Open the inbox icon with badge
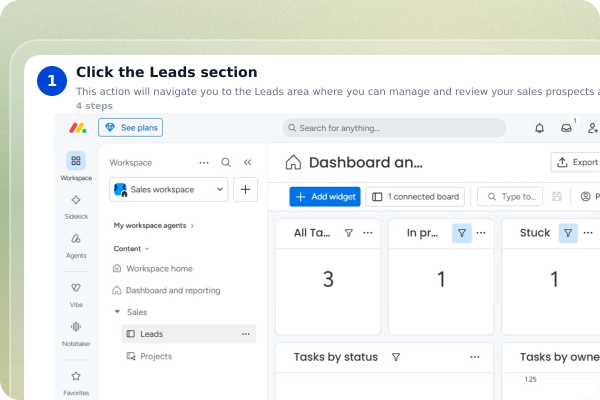Viewport: 600px width, 400px height. 566,128
